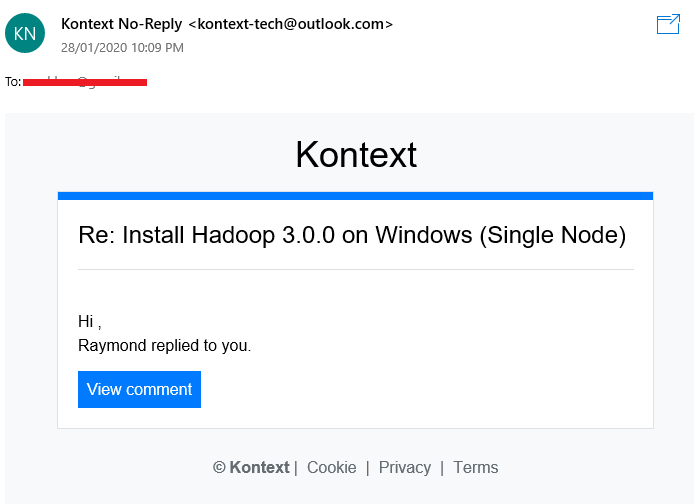Image resolution: width=694 pixels, height=504 pixels.
Task: Click the bold Kontext footer link
Action: click(259, 467)
